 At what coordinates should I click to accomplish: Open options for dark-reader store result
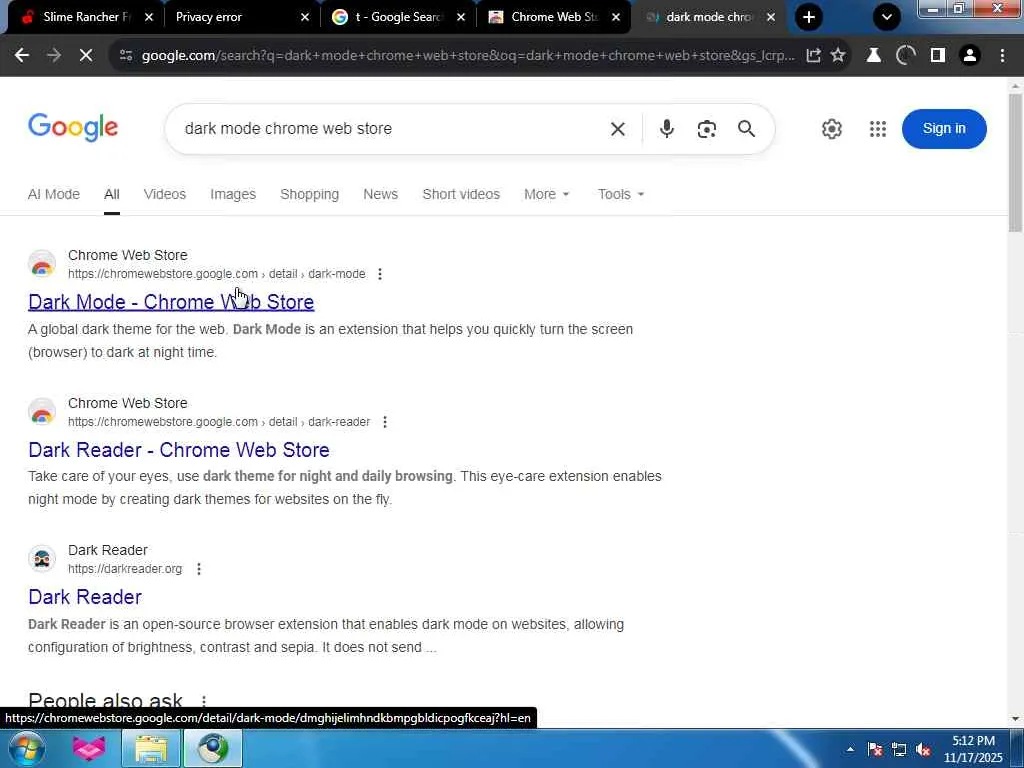pos(385,422)
